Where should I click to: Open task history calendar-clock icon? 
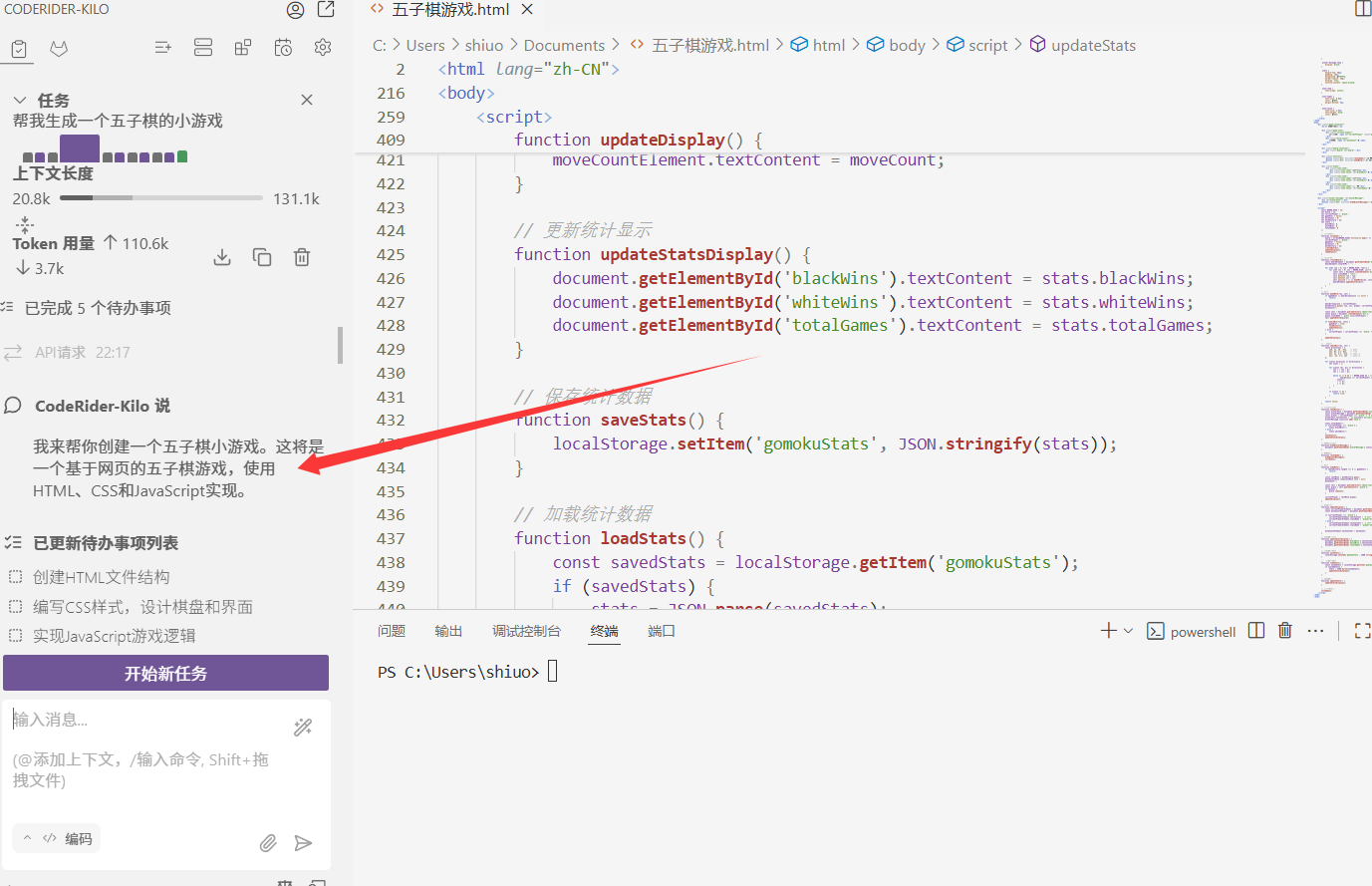point(283,47)
